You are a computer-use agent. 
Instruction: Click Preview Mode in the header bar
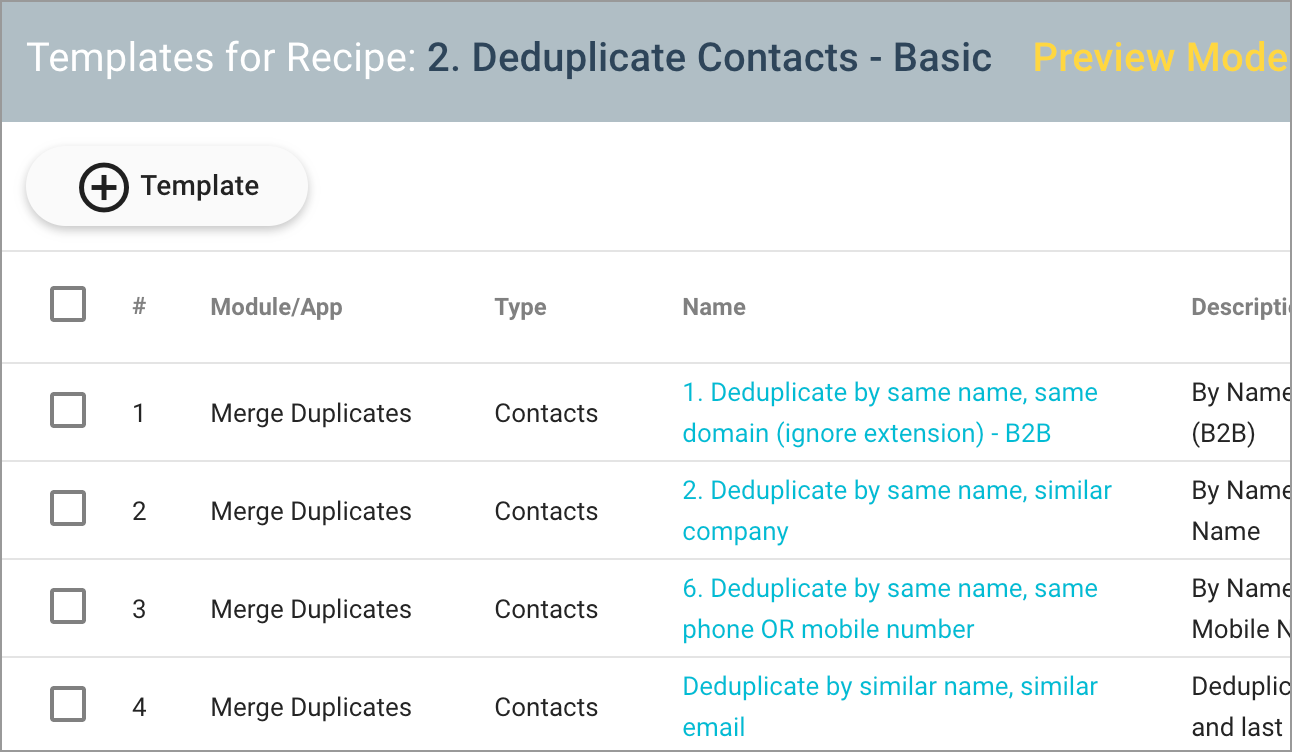(1158, 58)
